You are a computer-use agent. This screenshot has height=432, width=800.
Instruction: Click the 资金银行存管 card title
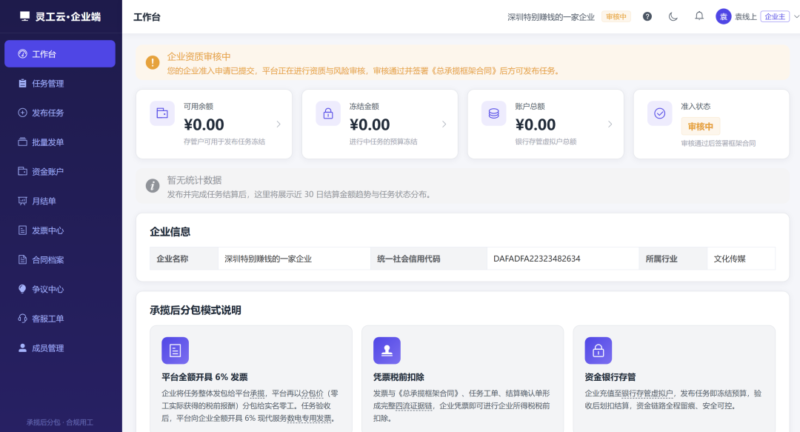tap(610, 377)
